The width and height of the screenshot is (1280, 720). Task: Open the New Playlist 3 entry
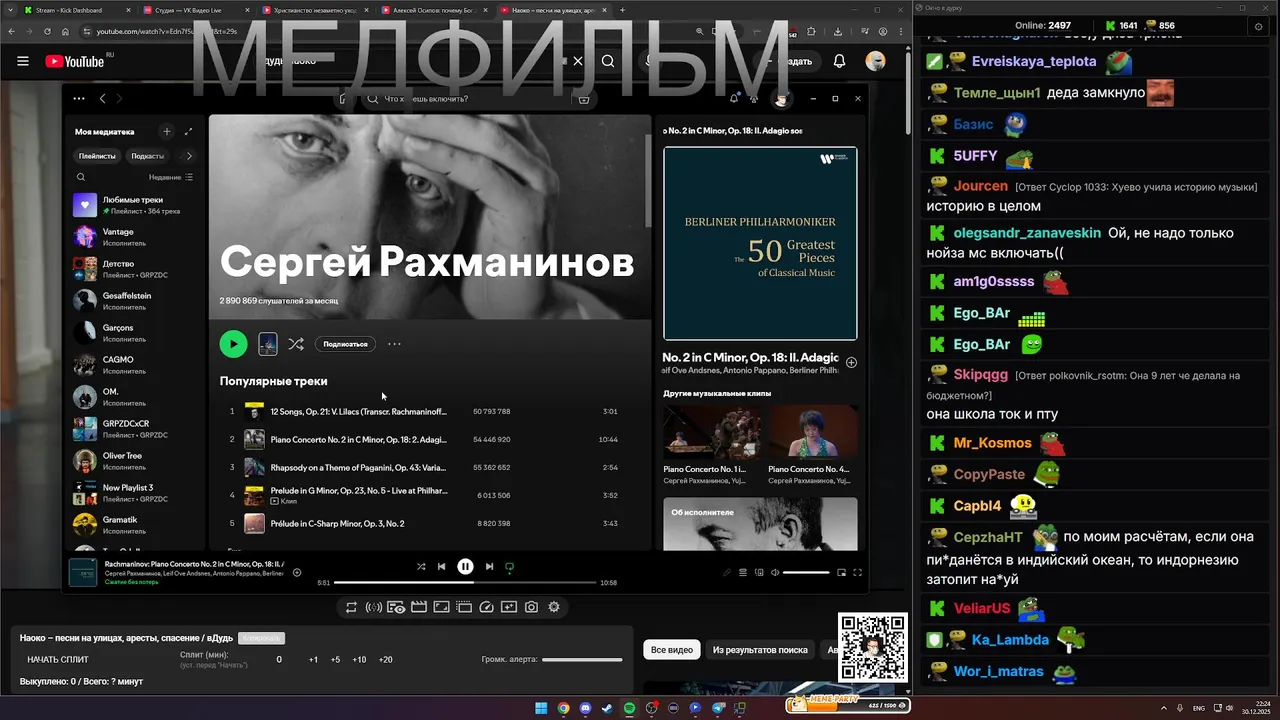(x=134, y=493)
